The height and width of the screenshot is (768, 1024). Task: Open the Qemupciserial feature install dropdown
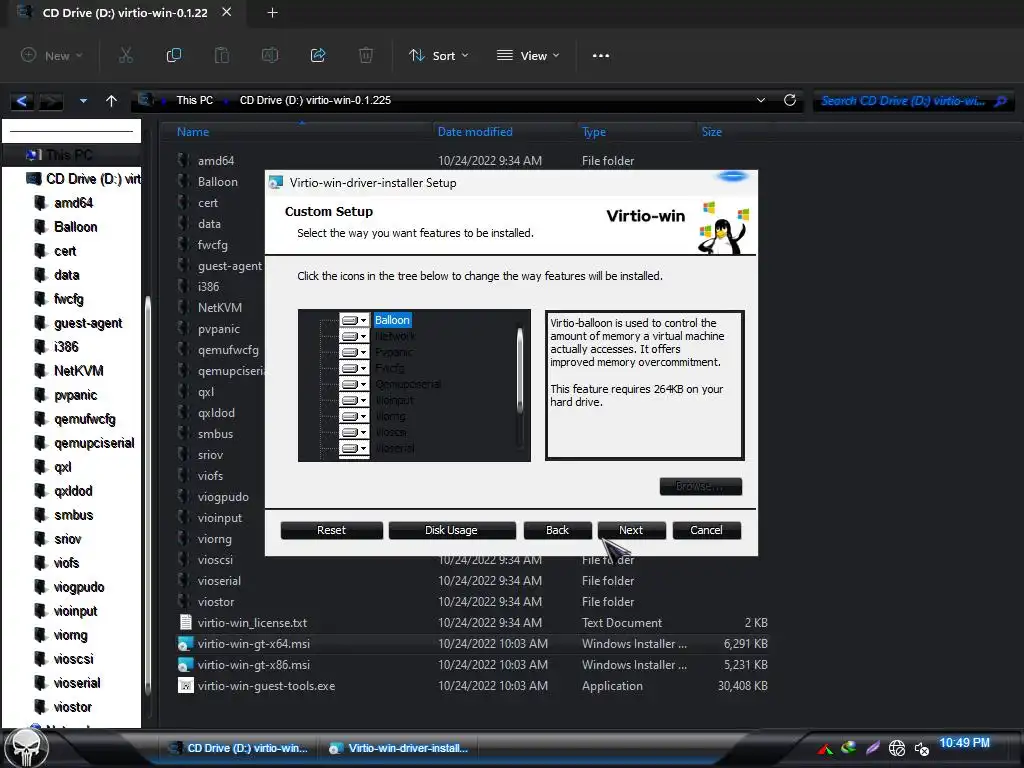(354, 384)
